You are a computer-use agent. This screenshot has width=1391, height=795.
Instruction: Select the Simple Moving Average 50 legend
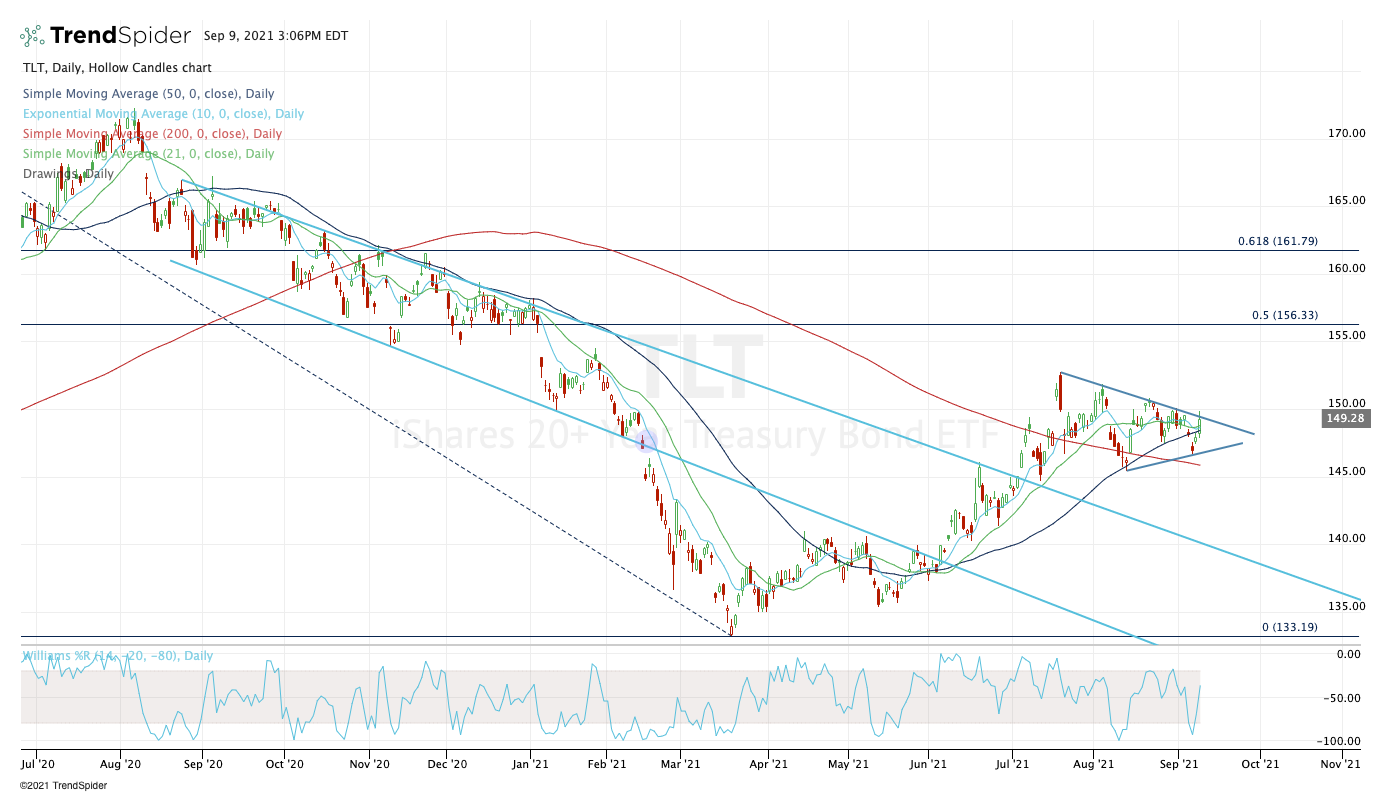(x=150, y=94)
